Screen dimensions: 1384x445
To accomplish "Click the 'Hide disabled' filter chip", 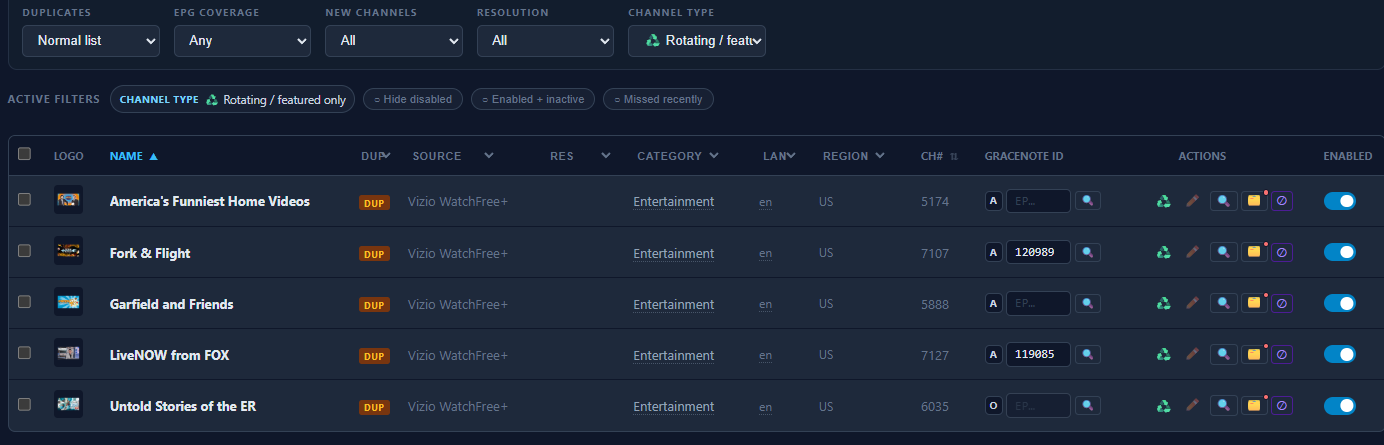I will point(413,99).
